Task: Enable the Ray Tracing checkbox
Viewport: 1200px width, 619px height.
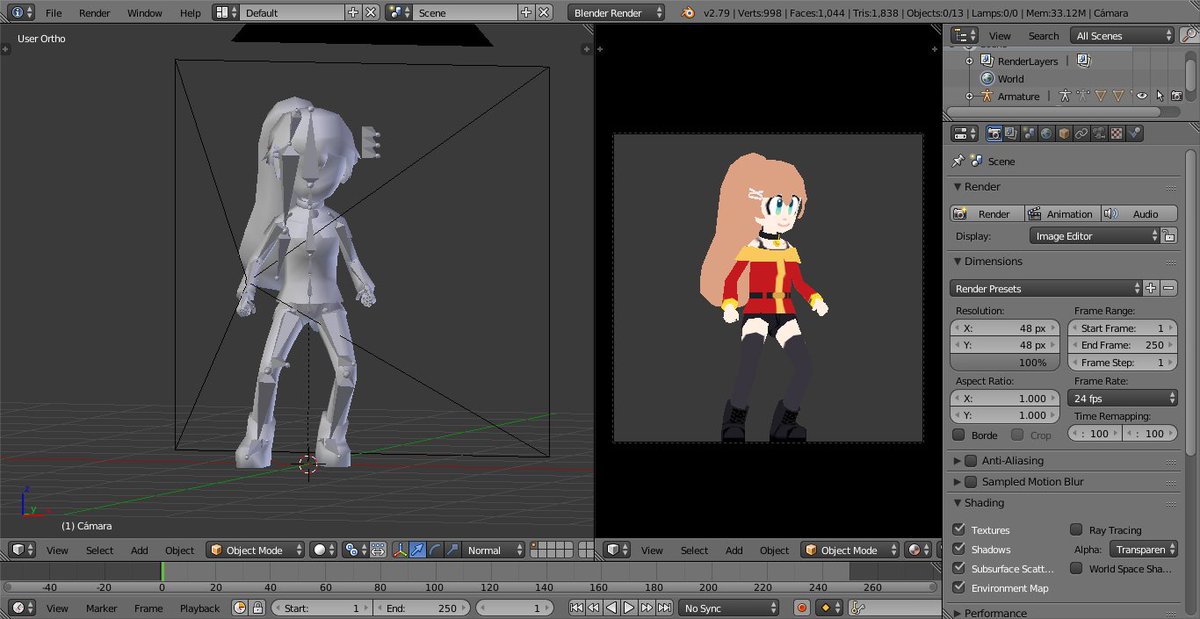Action: click(1076, 530)
